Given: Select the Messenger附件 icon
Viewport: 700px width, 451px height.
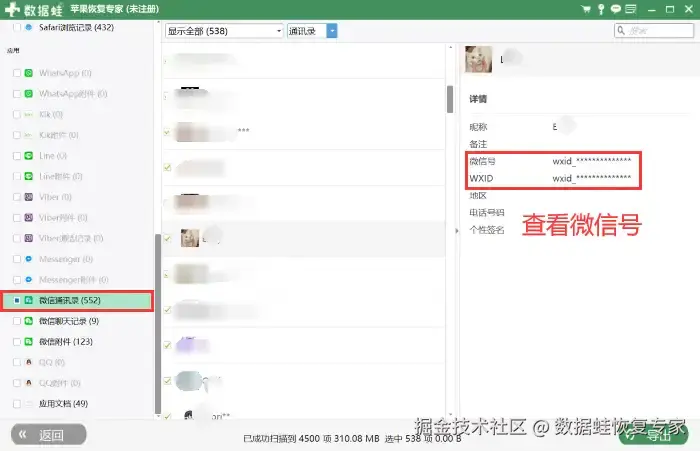Looking at the screenshot, I should click(x=29, y=280).
